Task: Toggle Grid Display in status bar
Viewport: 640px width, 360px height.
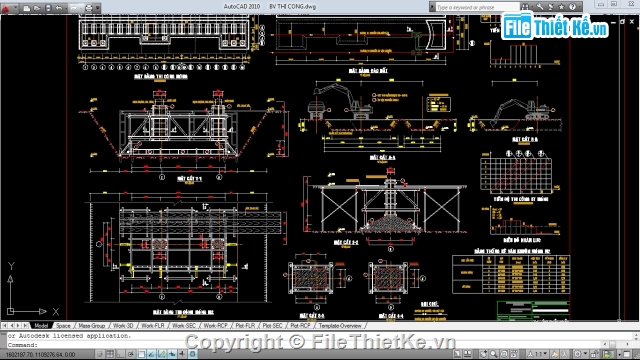Action: (x=110, y=354)
